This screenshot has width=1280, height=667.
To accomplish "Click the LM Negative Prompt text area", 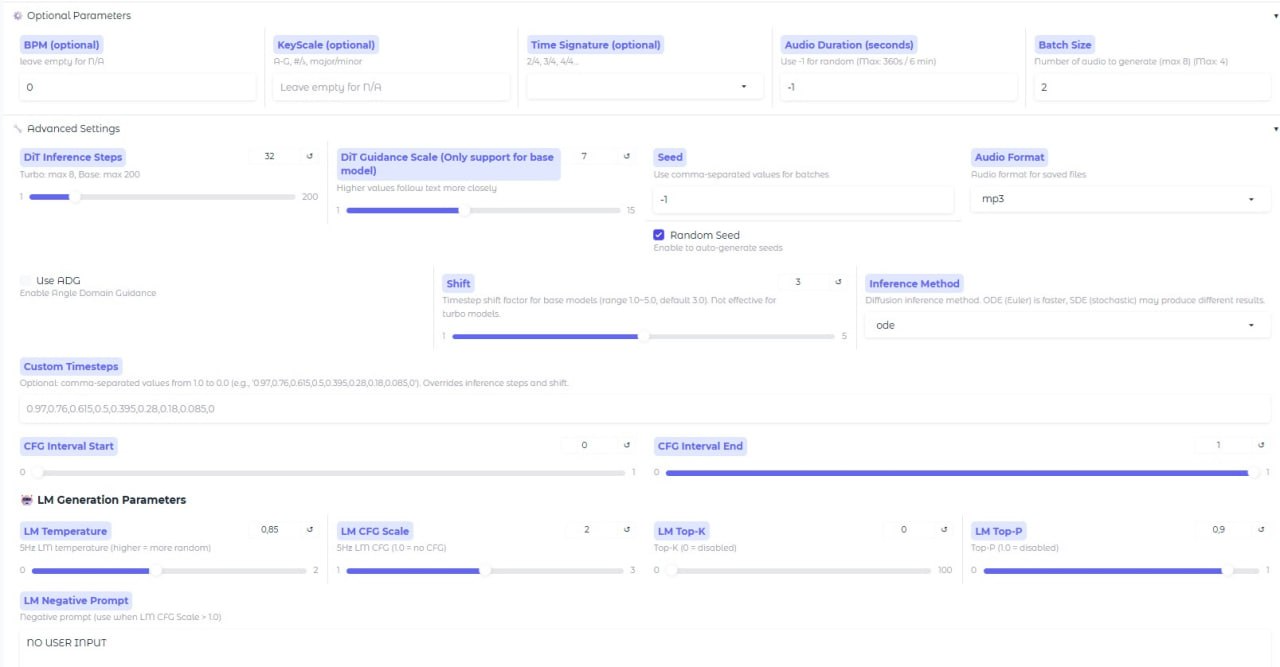I will pyautogui.click(x=645, y=647).
